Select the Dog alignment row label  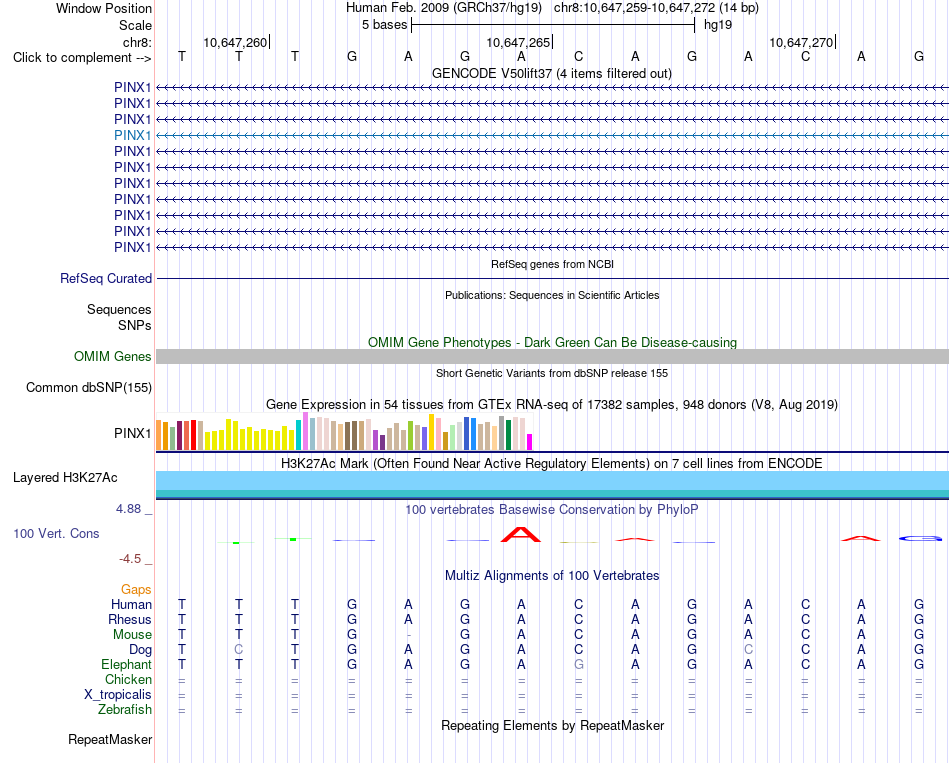click(x=140, y=650)
